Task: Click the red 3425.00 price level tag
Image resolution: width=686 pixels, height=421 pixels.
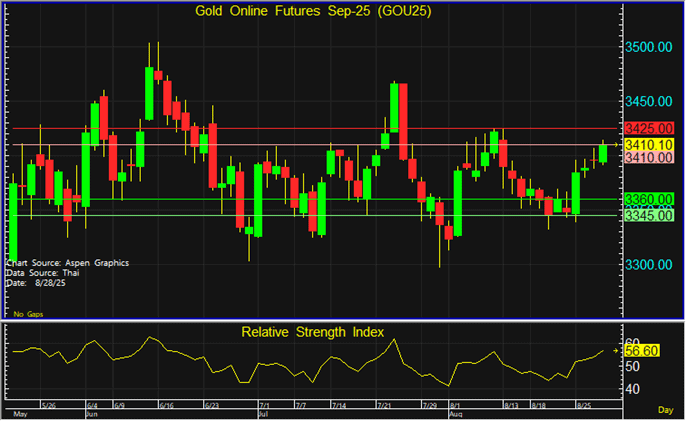Action: [647, 129]
